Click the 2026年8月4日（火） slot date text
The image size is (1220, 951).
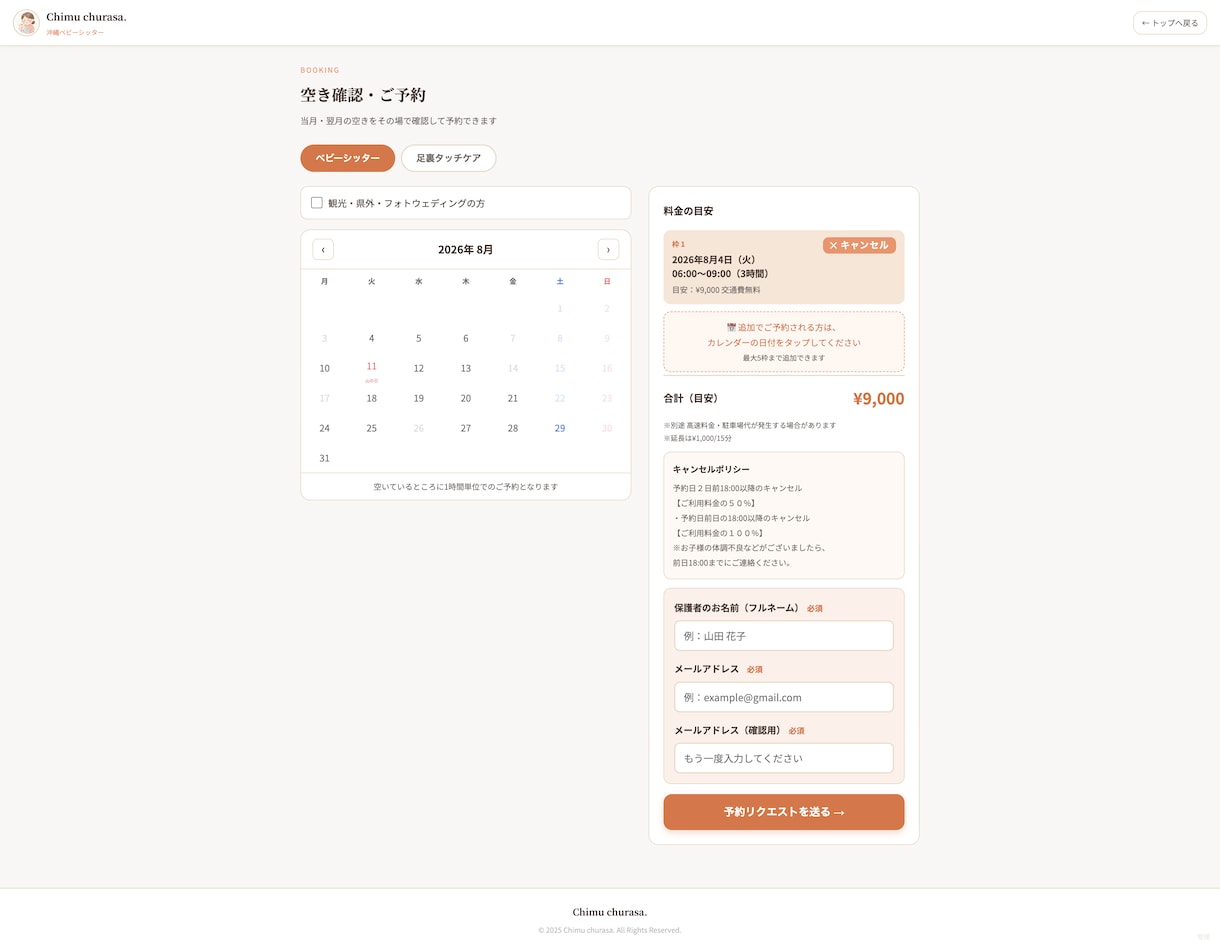click(714, 260)
